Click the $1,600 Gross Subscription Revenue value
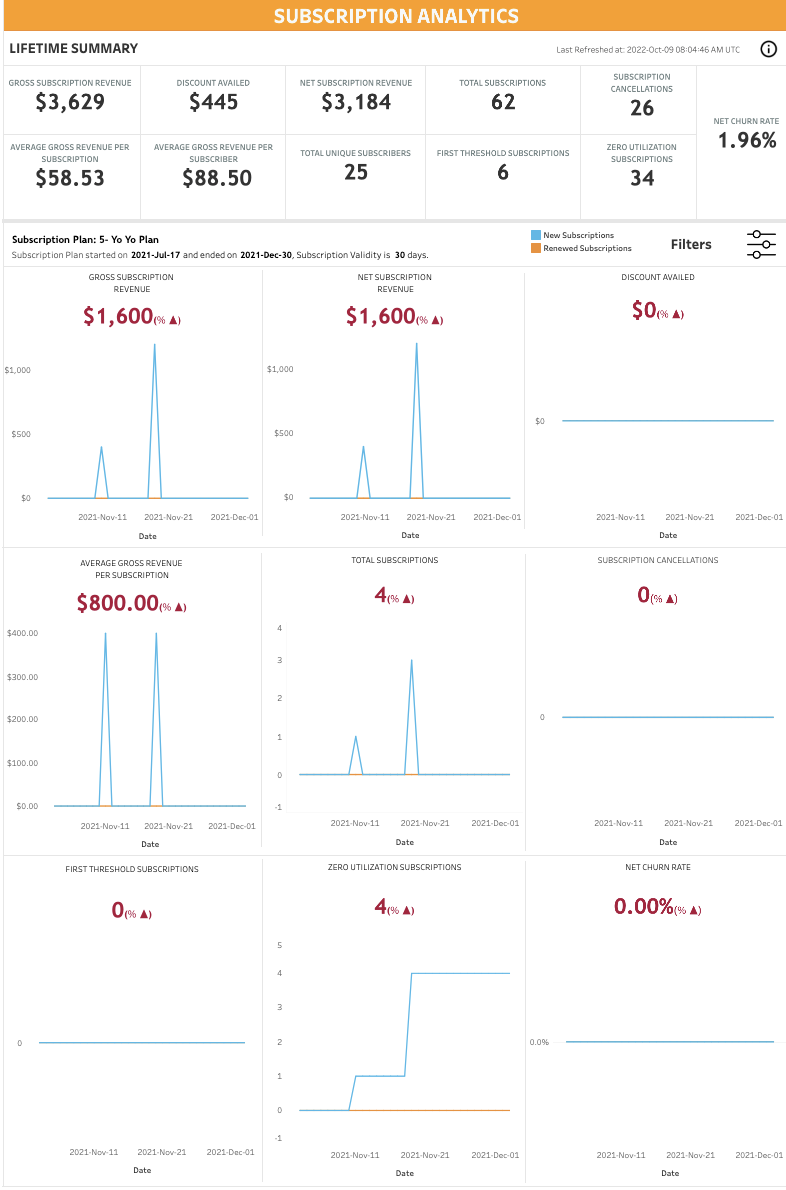The width and height of the screenshot is (786, 1190). click(x=118, y=316)
